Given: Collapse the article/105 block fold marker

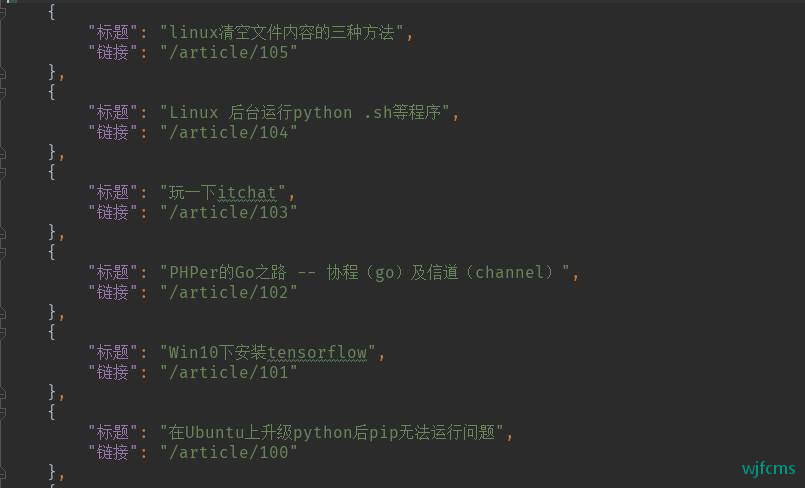Looking at the screenshot, I should tap(2, 12).
